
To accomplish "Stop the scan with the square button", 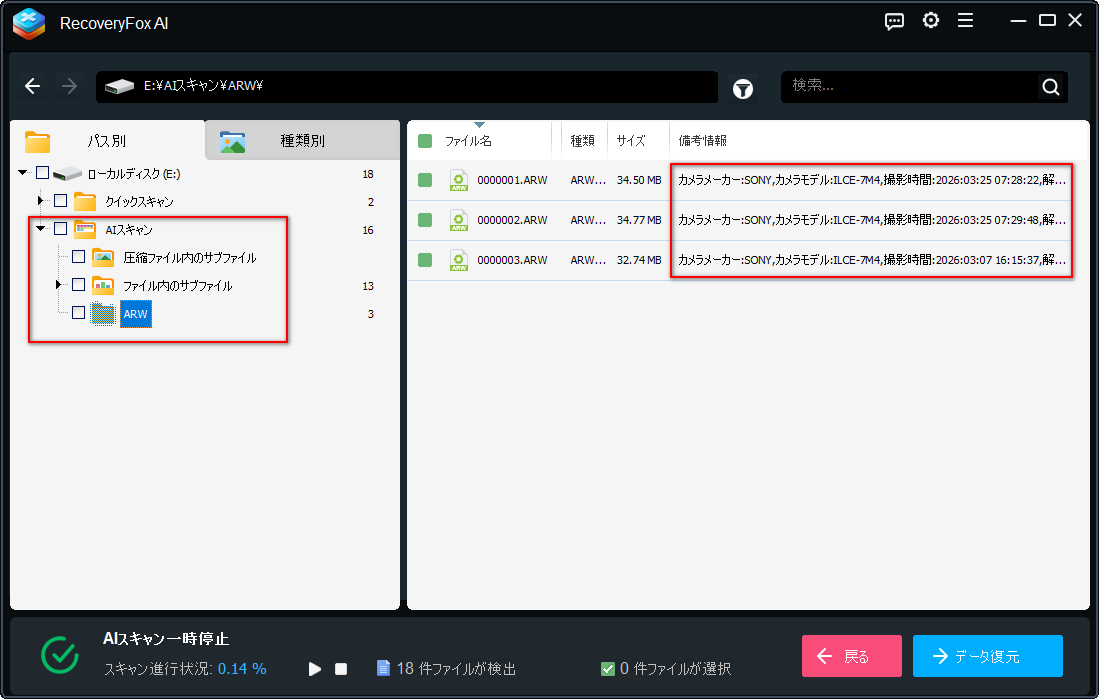I will click(341, 669).
